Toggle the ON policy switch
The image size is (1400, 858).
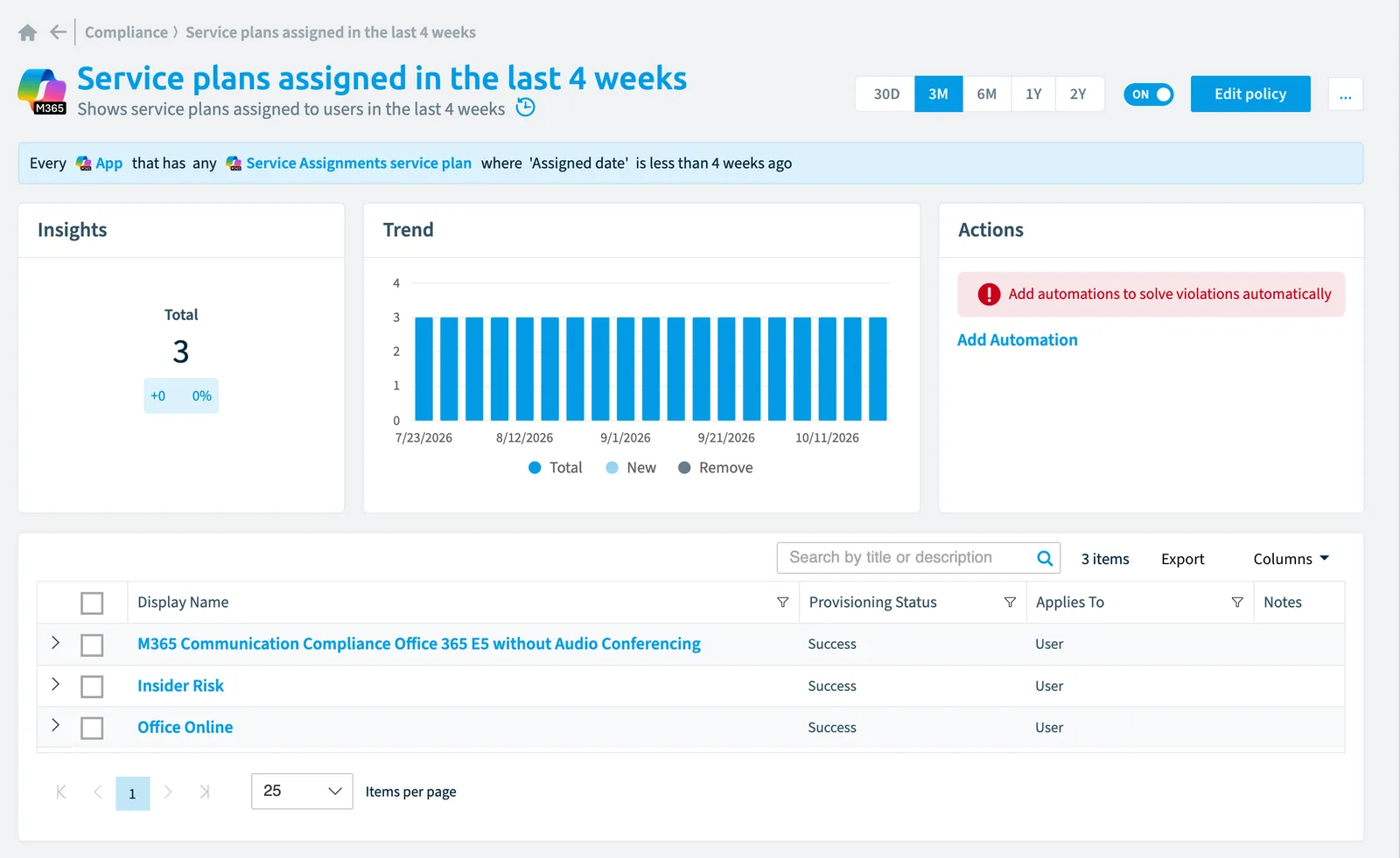pyautogui.click(x=1148, y=94)
